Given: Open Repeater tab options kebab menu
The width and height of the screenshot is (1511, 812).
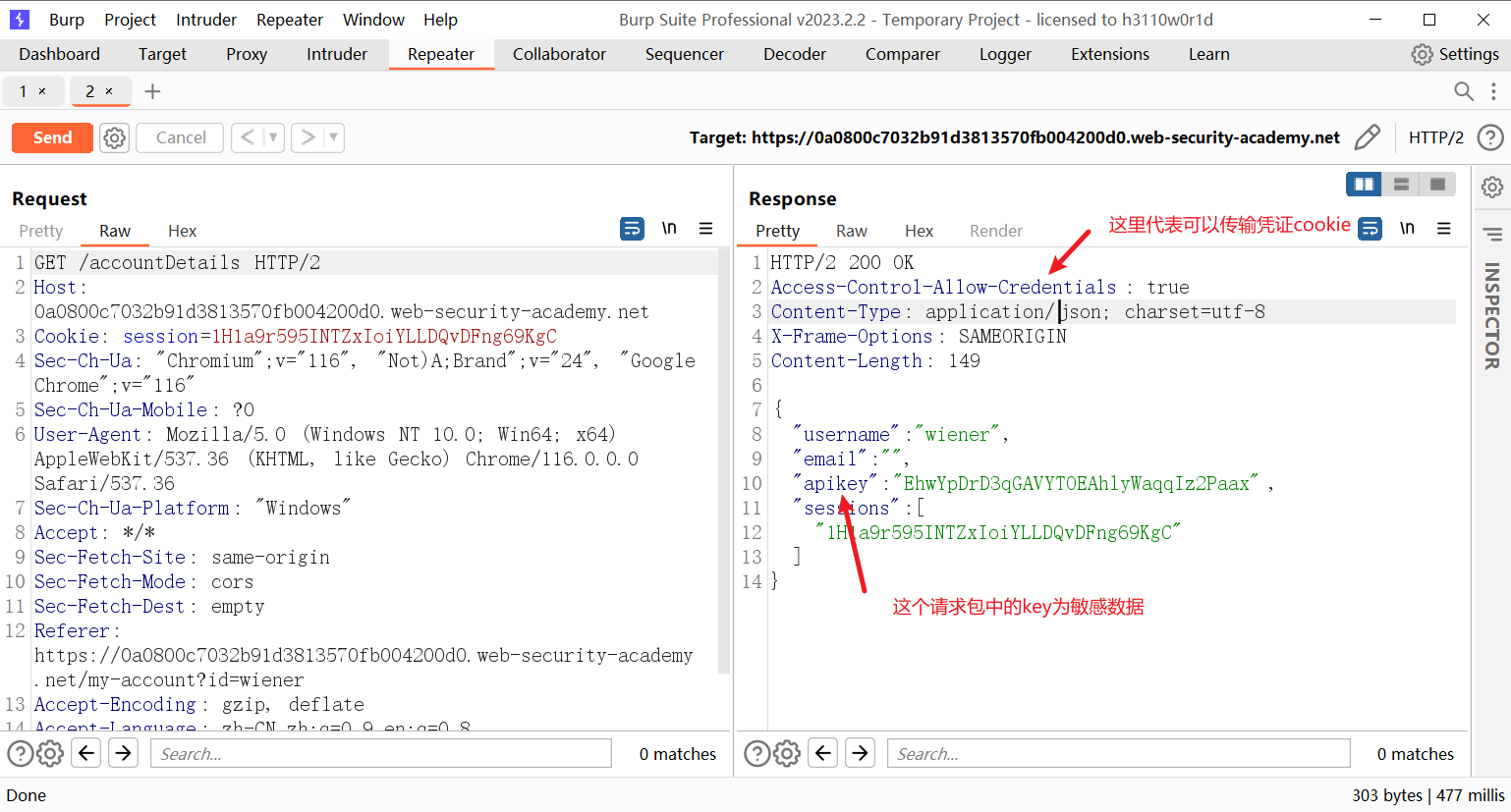Looking at the screenshot, I should [1493, 91].
